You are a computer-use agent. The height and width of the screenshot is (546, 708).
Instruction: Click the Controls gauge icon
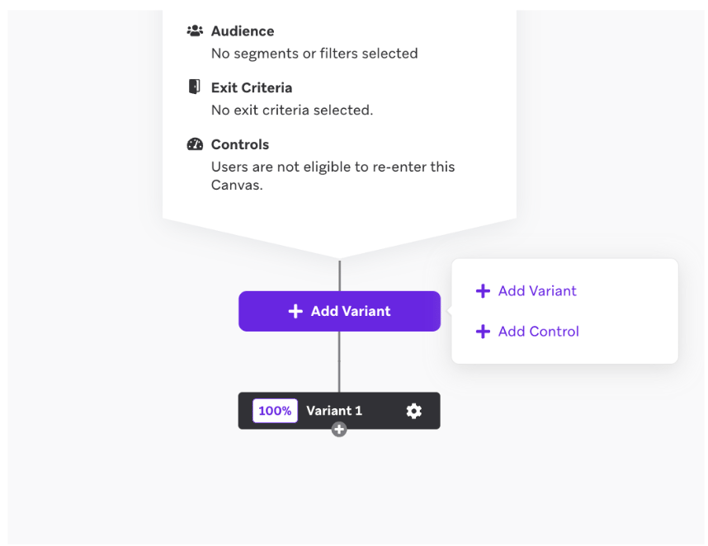[195, 144]
